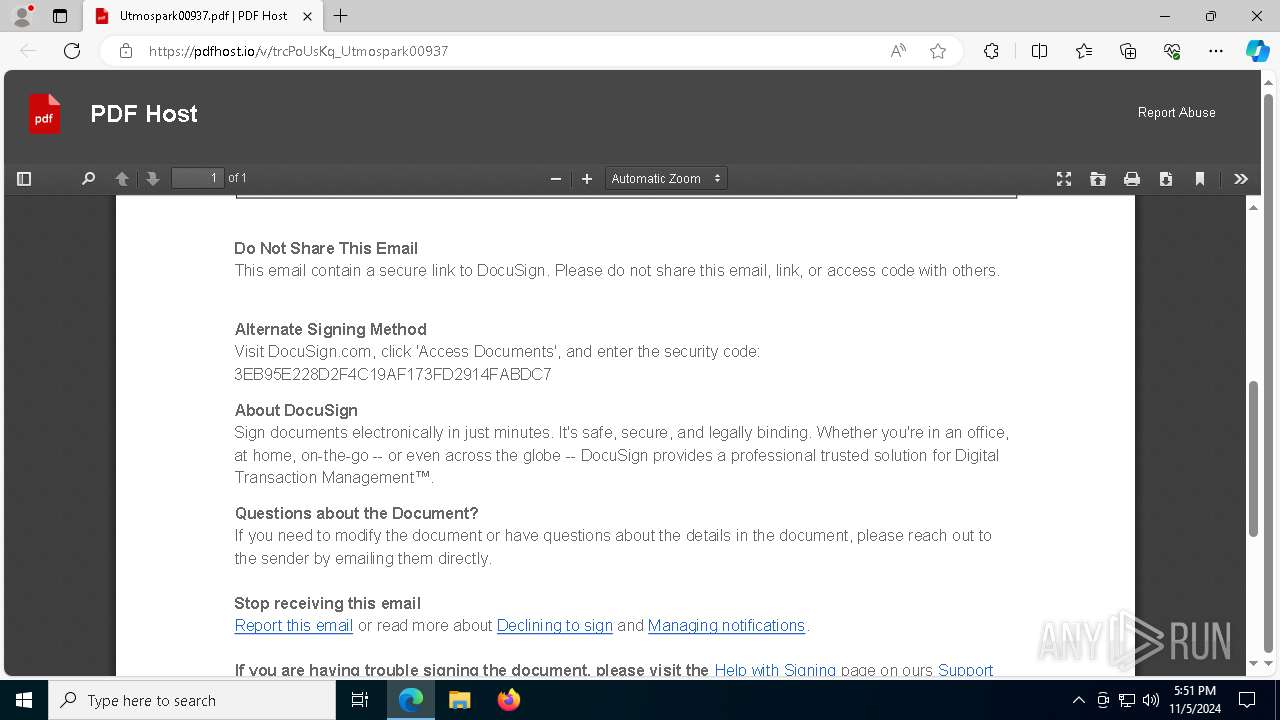Click the page number input field
Viewport: 1280px width, 720px height.
pyautogui.click(x=197, y=178)
